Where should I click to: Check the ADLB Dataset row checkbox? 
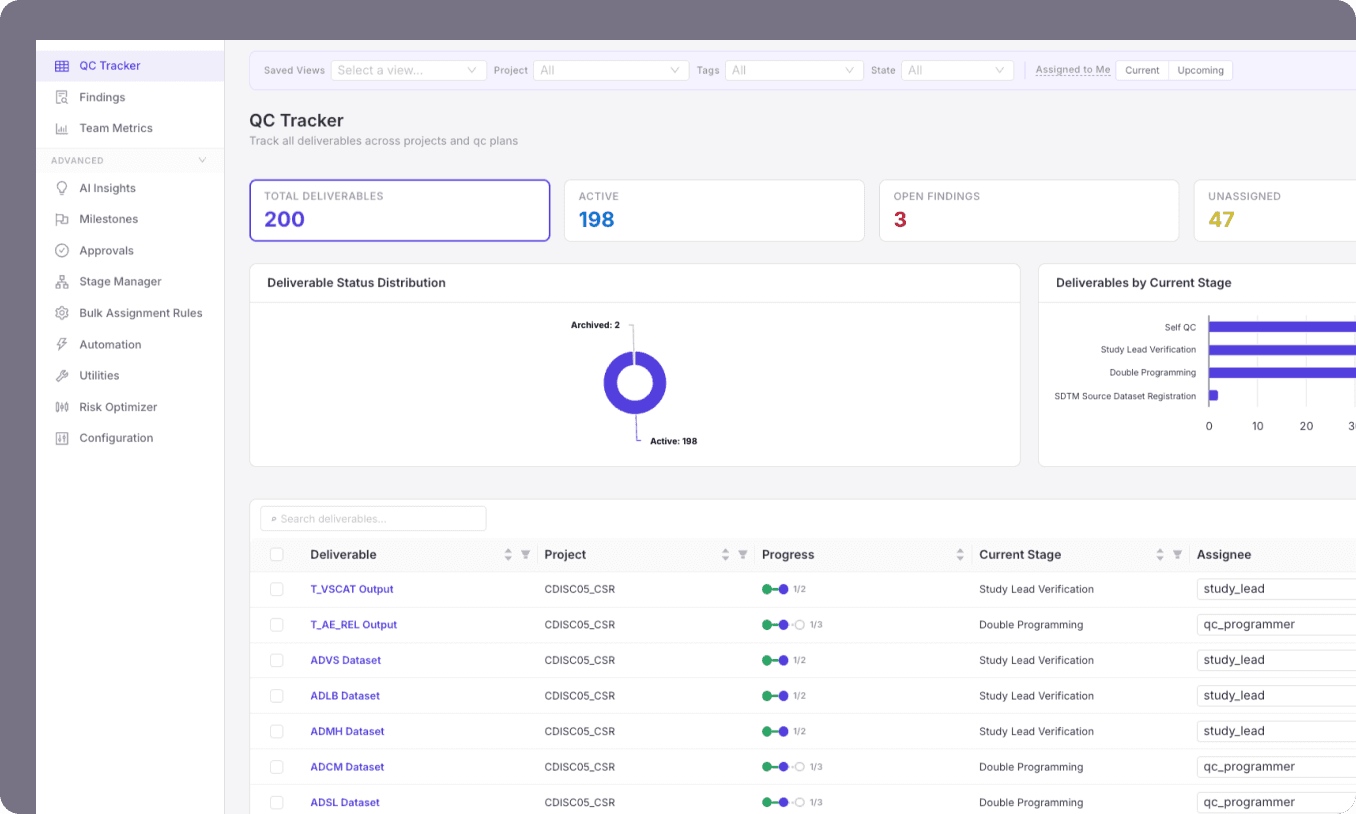[x=277, y=696]
